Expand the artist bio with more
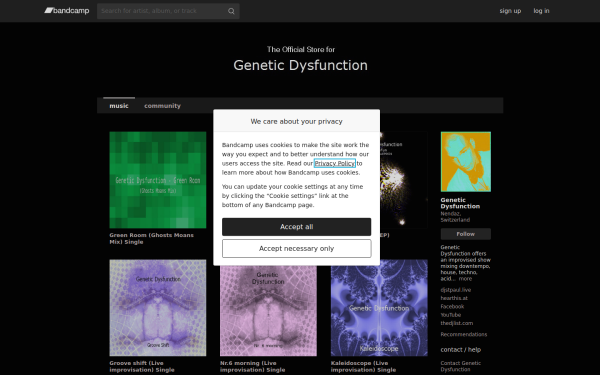Image resolution: width=600 pixels, height=375 pixels. (x=465, y=279)
